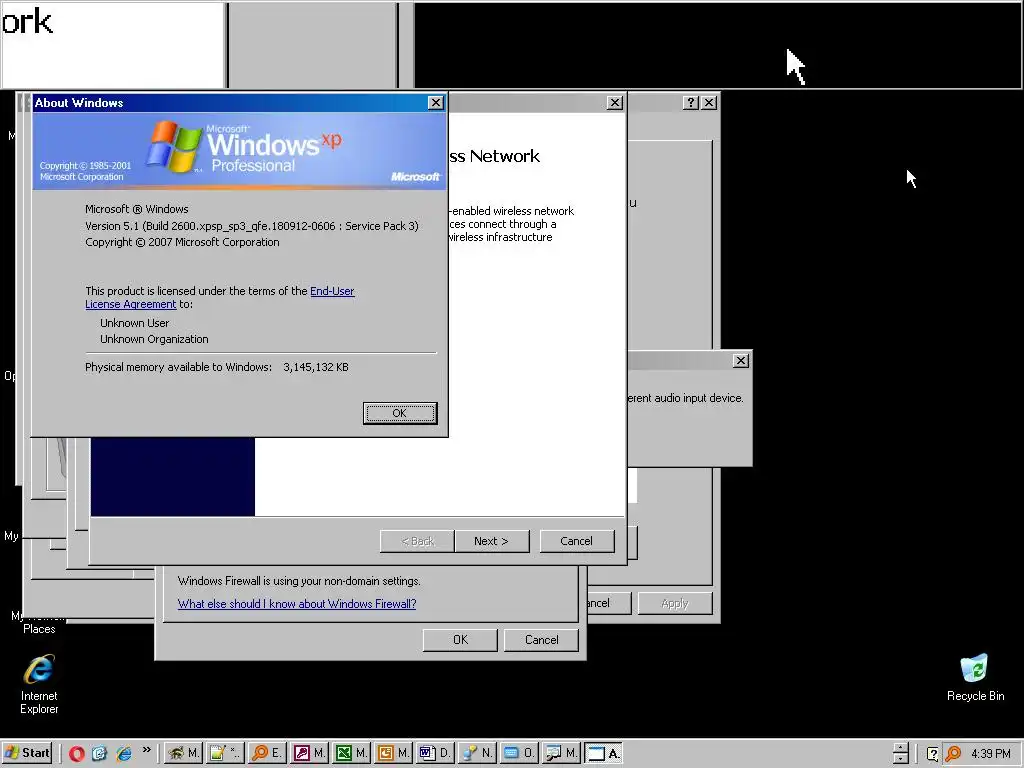Launch Internet Explorer from the Quick Launch bar

coord(123,753)
